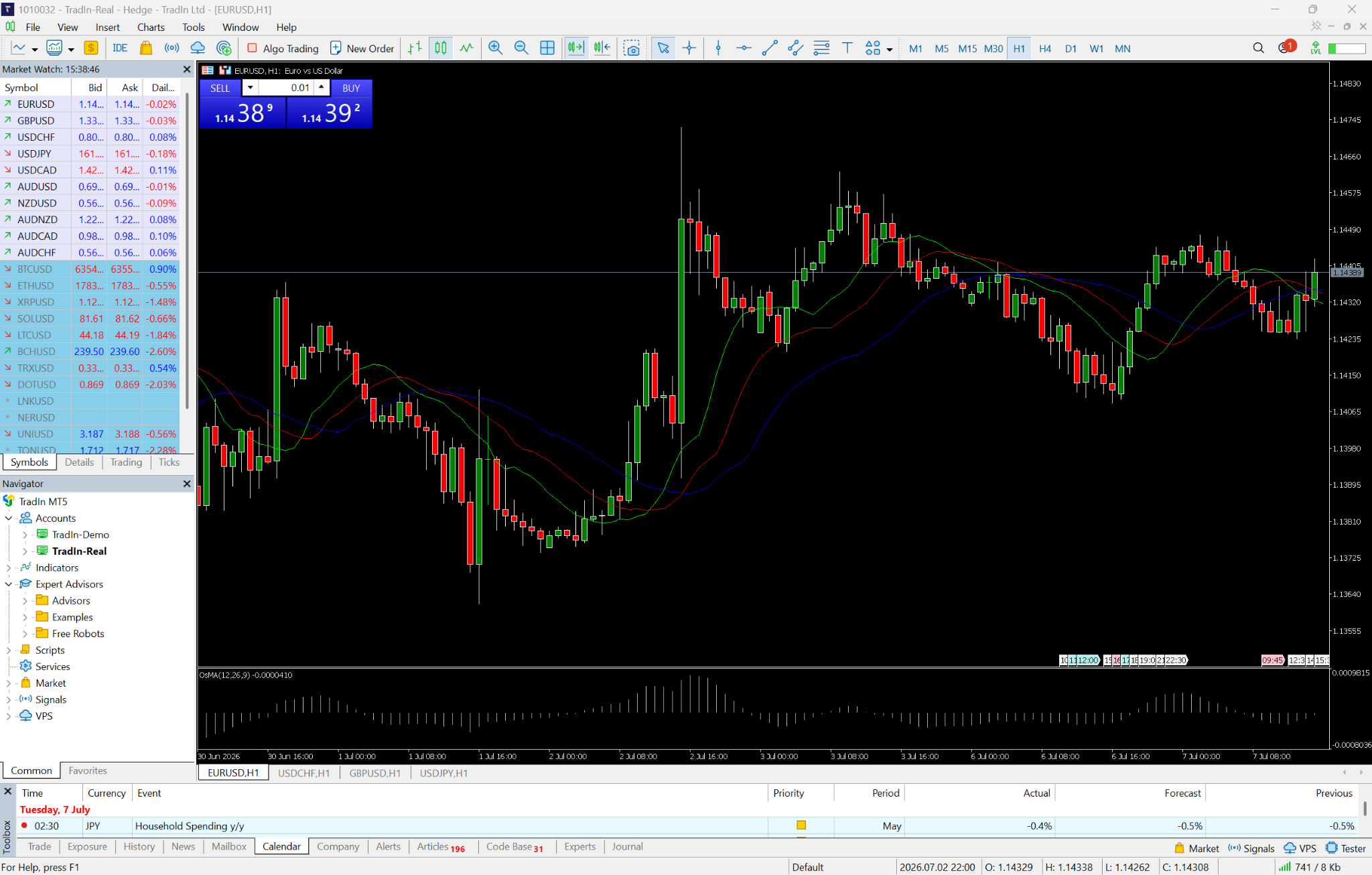
Task: Open the one-click trading volume dropdown
Action: pyautogui.click(x=250, y=88)
